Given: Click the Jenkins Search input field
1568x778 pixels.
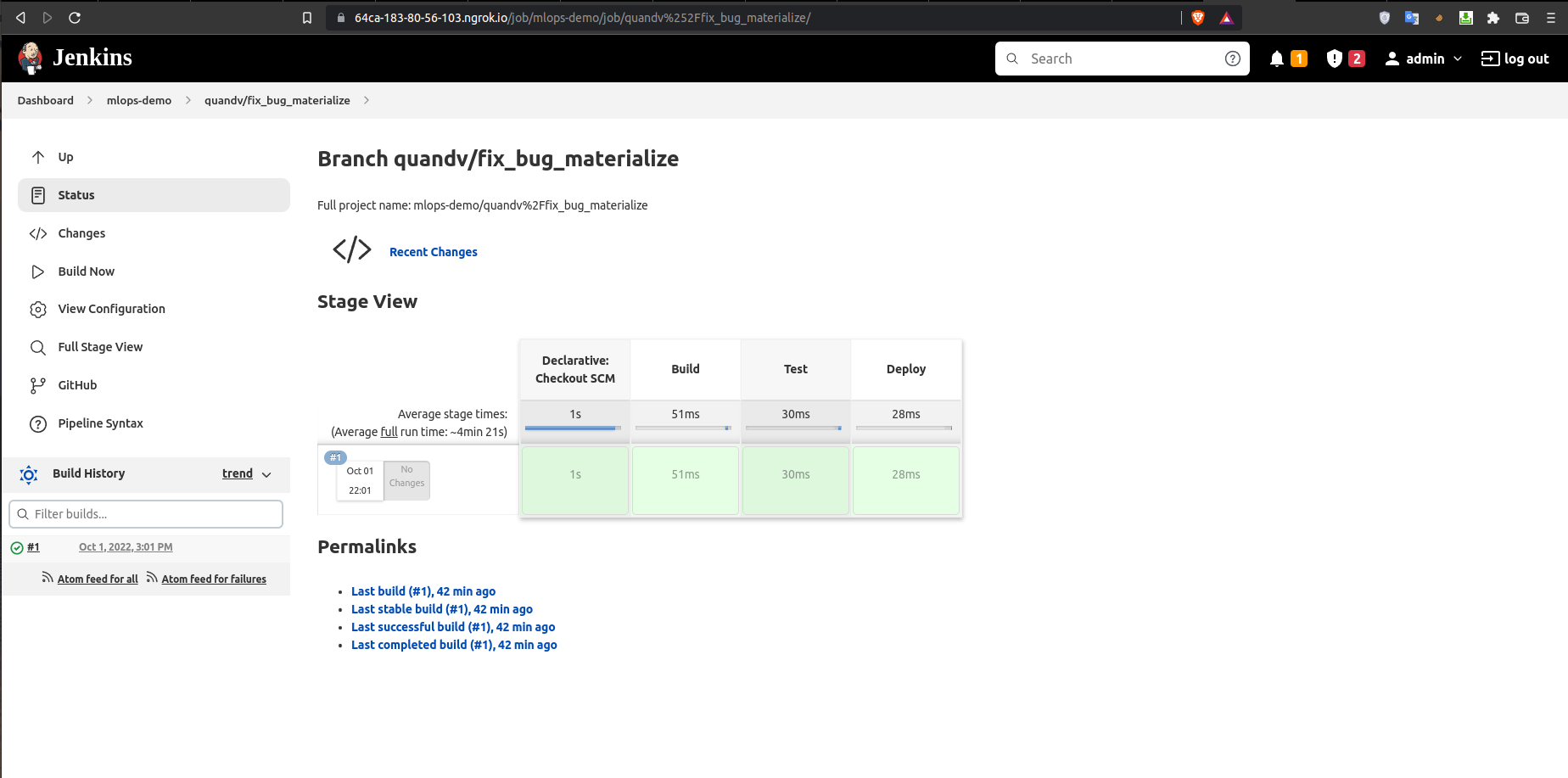Looking at the screenshot, I should (x=1123, y=59).
